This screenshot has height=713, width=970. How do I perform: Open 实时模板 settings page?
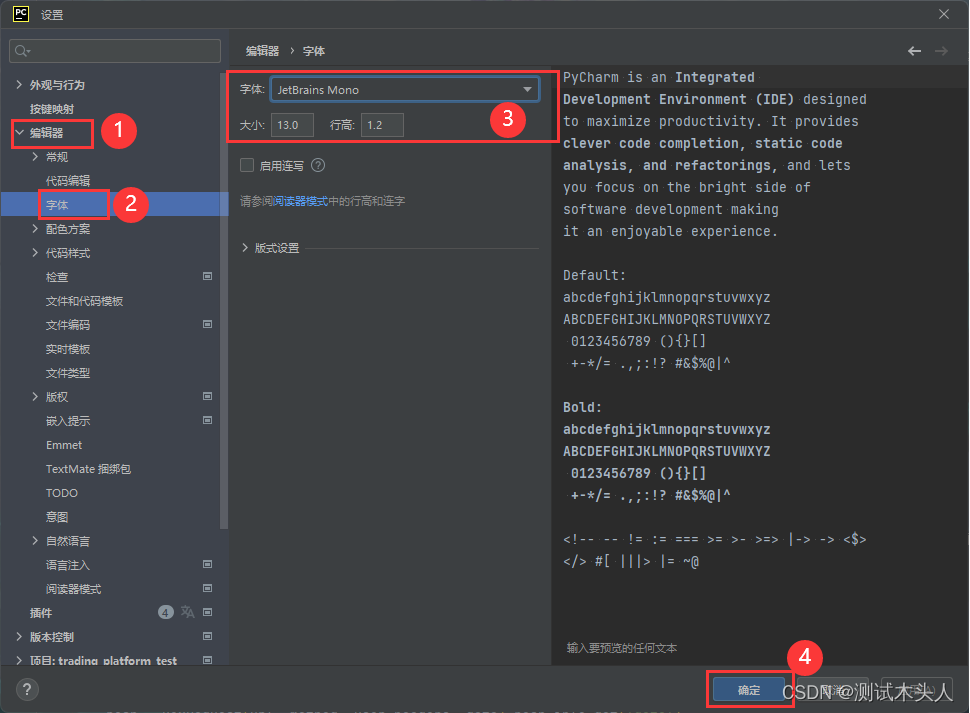[x=68, y=349]
